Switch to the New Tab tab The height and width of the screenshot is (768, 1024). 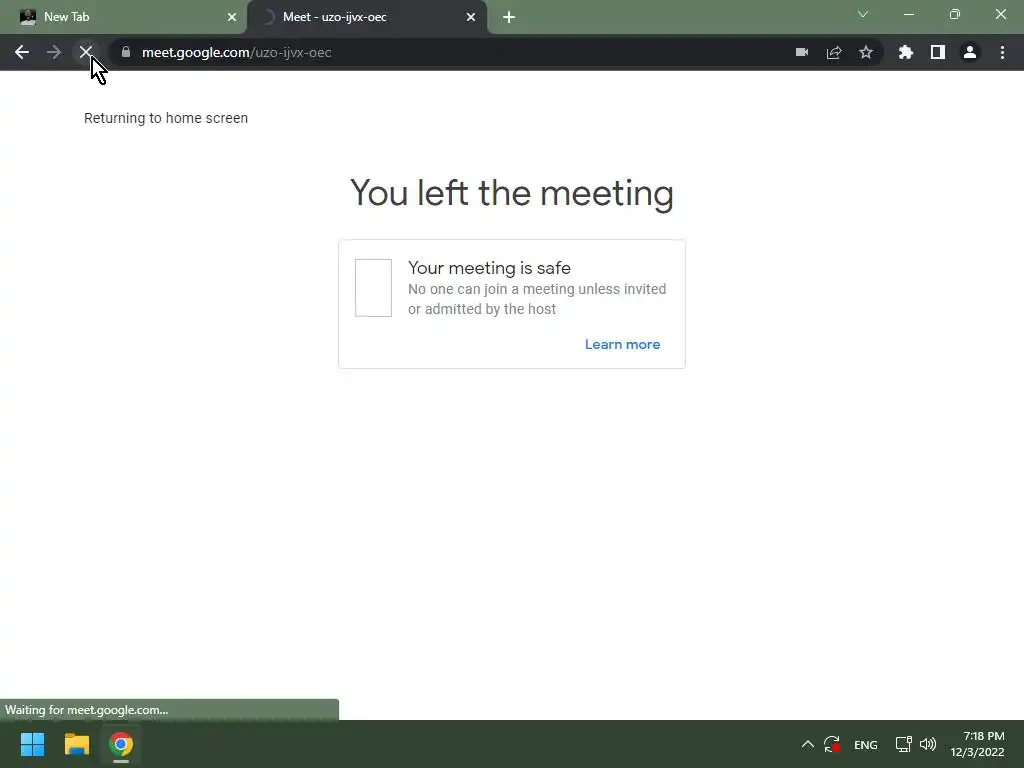123,18
